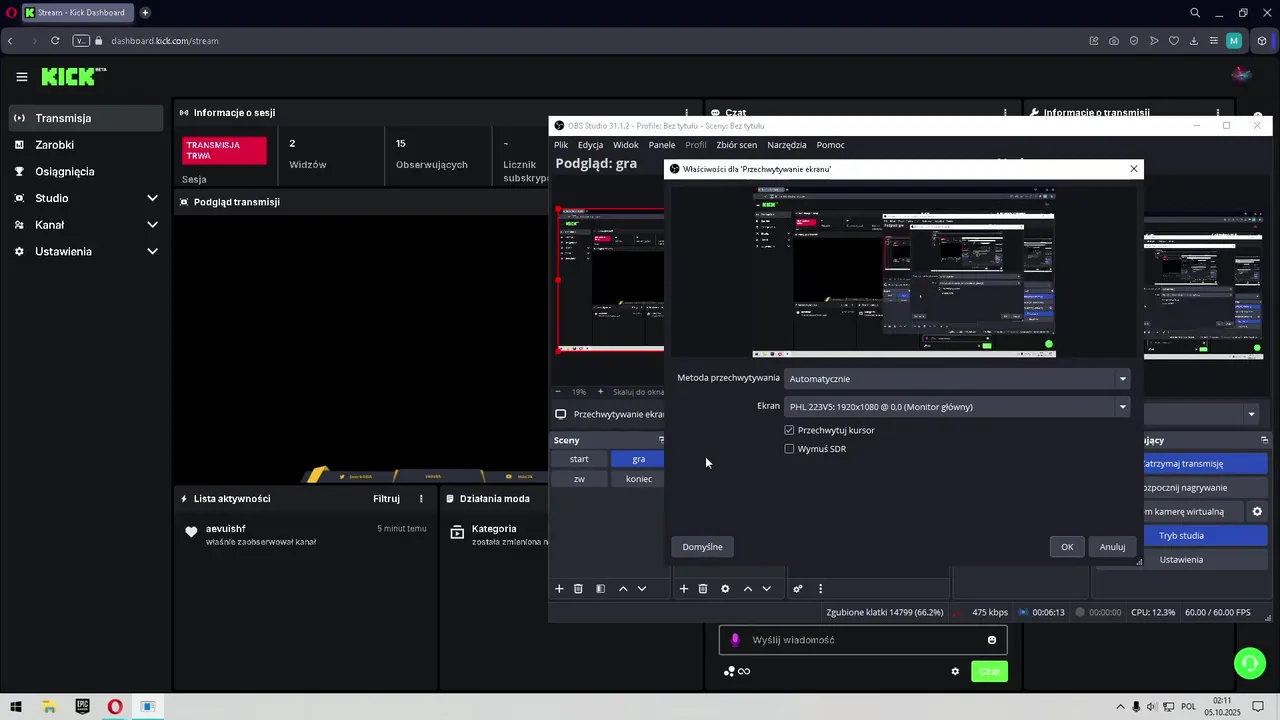
Task: Open chat settings gear icon
Action: tap(955, 671)
